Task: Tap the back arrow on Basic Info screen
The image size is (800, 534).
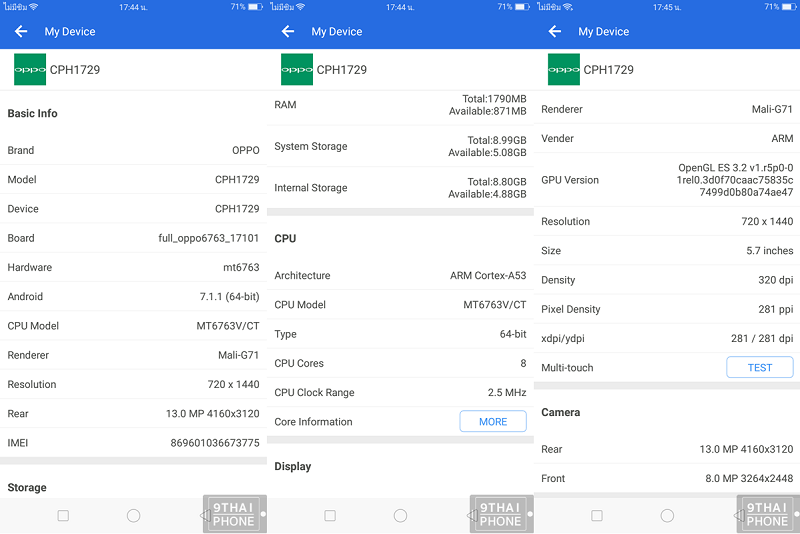Action: pyautogui.click(x=21, y=32)
